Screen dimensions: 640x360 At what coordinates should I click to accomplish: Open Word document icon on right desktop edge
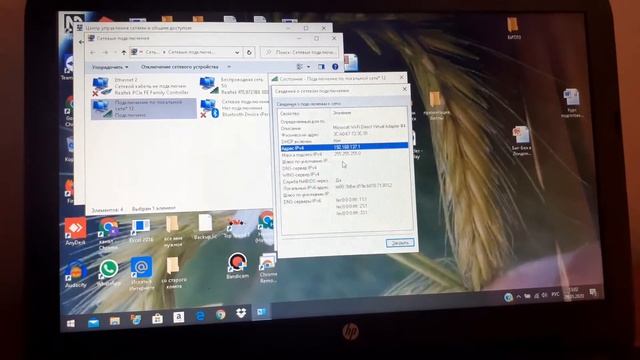572,103
